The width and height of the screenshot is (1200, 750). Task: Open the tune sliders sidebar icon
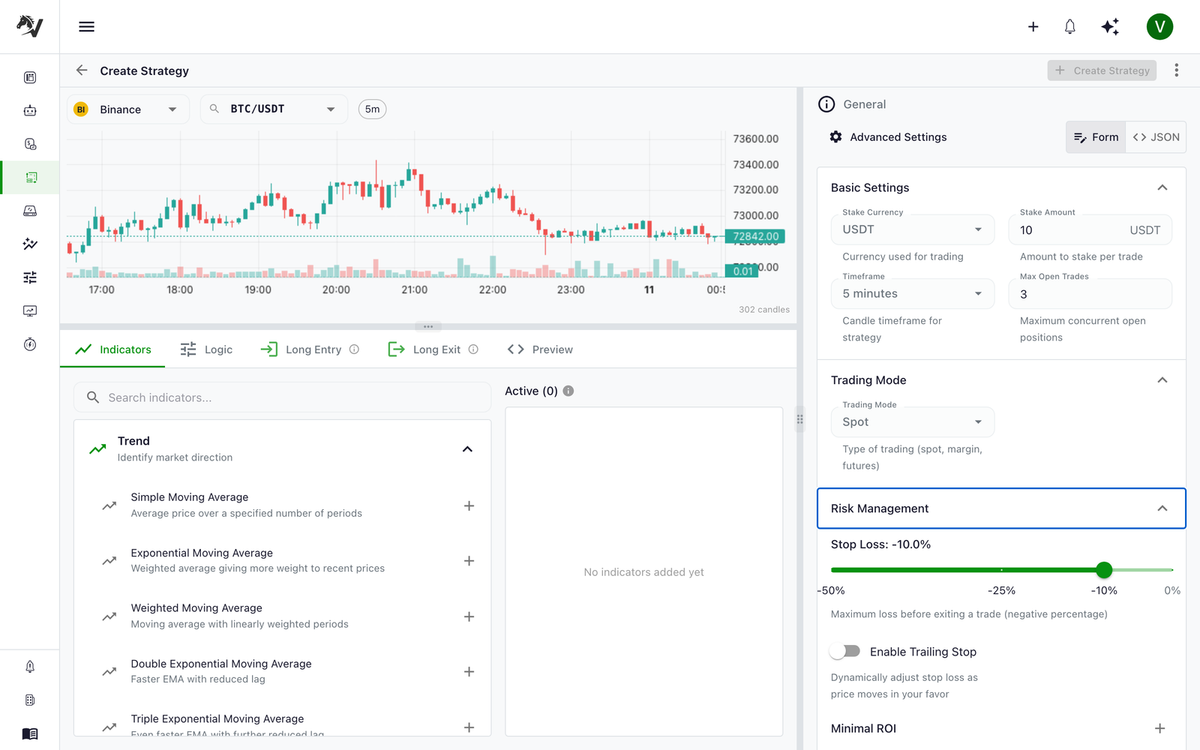(x=30, y=277)
